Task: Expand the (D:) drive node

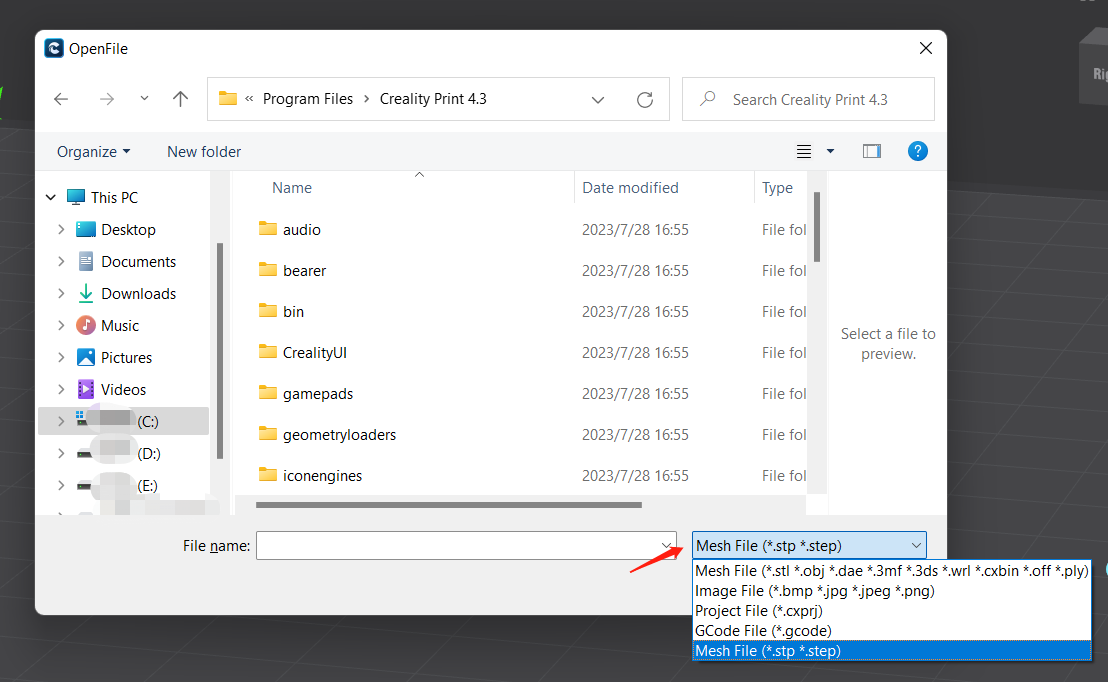Action: pos(61,454)
